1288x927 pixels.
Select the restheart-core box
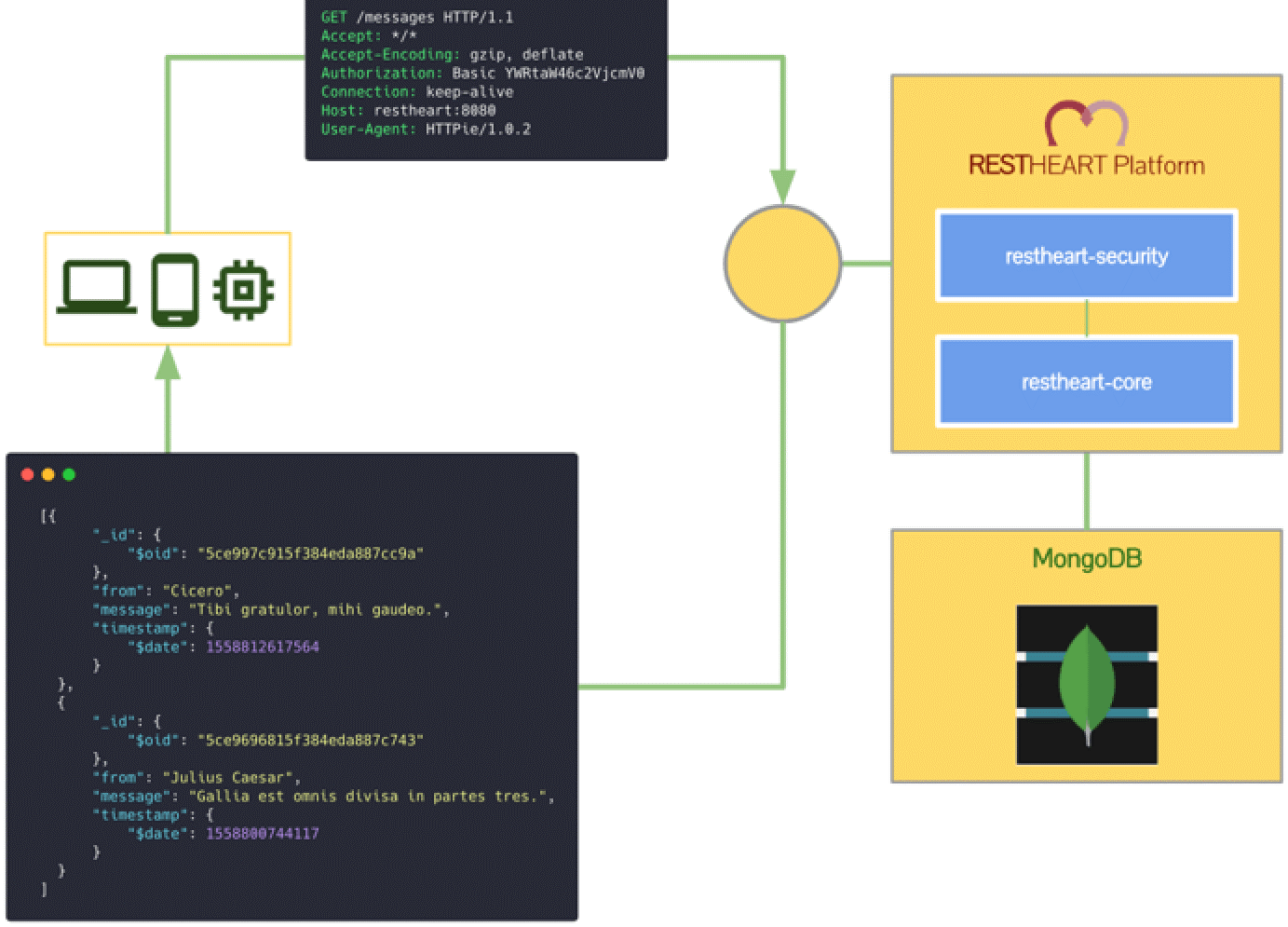pos(1087,382)
